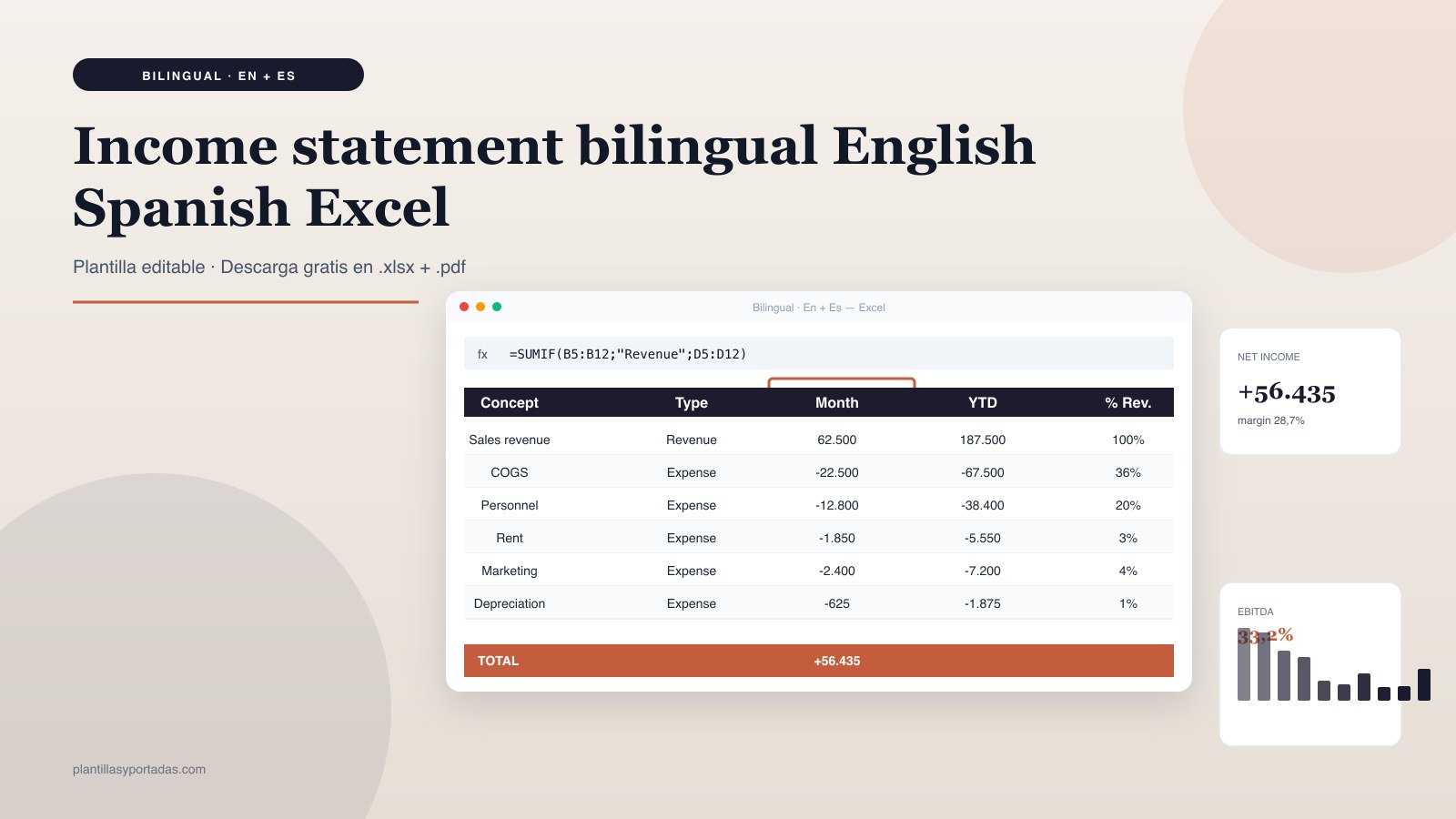Click the SUMIF formula bar field

pos(819,353)
